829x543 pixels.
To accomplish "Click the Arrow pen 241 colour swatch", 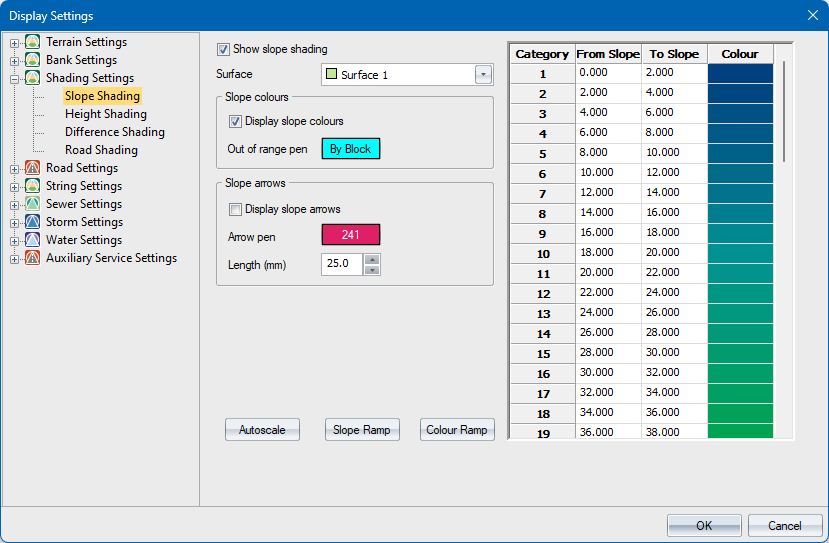I will [350, 236].
